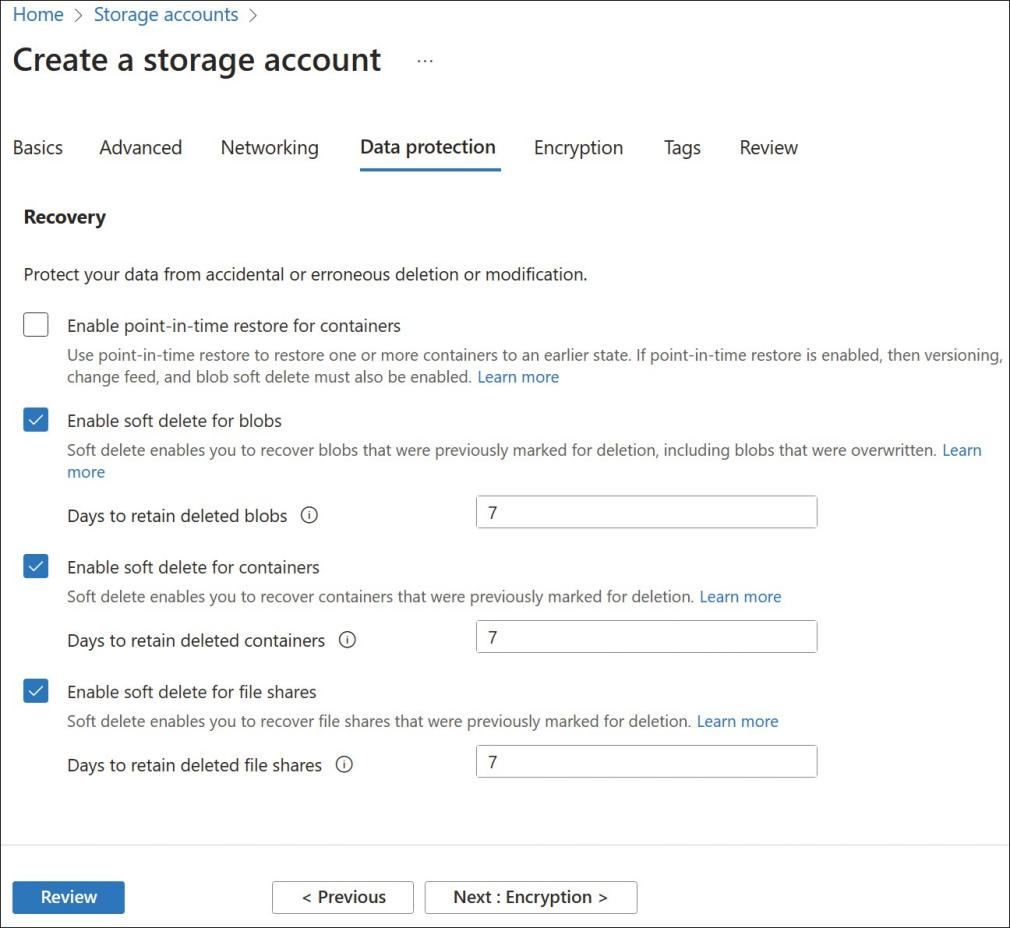Uncheck Enable soft delete for containers
This screenshot has width=1010, height=928.
pyautogui.click(x=36, y=566)
